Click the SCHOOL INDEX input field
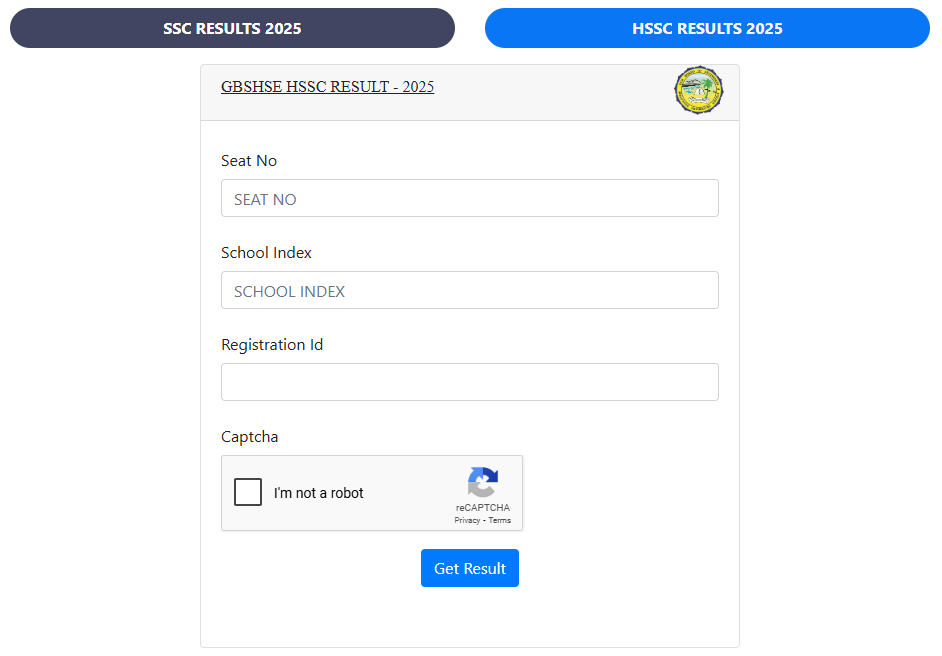This screenshot has width=942, height=656. point(469,290)
